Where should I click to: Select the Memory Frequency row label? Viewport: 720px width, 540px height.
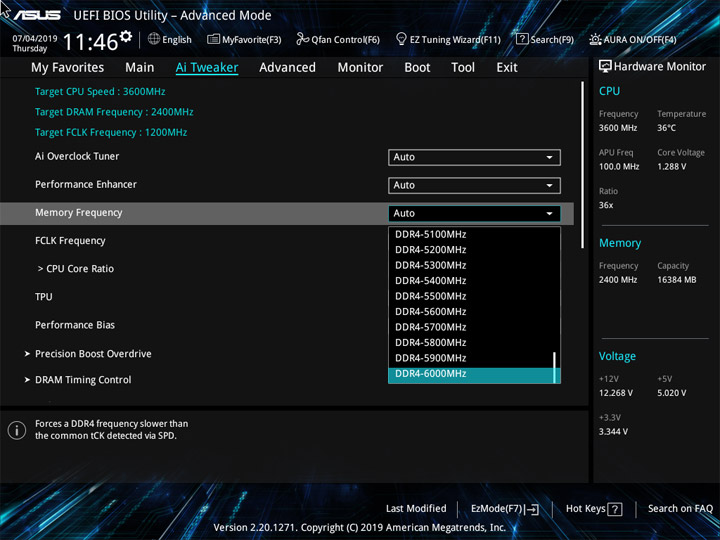pos(79,213)
